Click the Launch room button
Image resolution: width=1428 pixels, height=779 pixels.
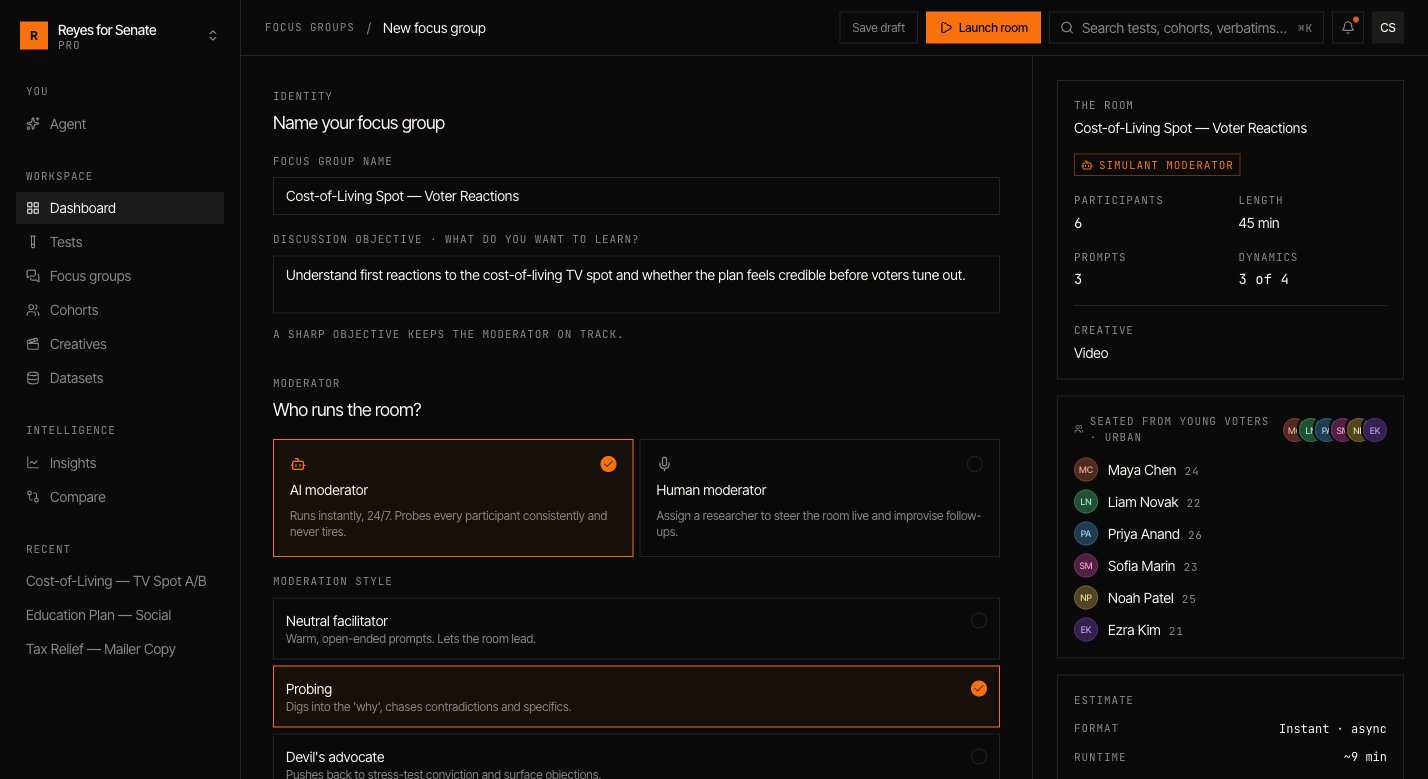(x=983, y=28)
